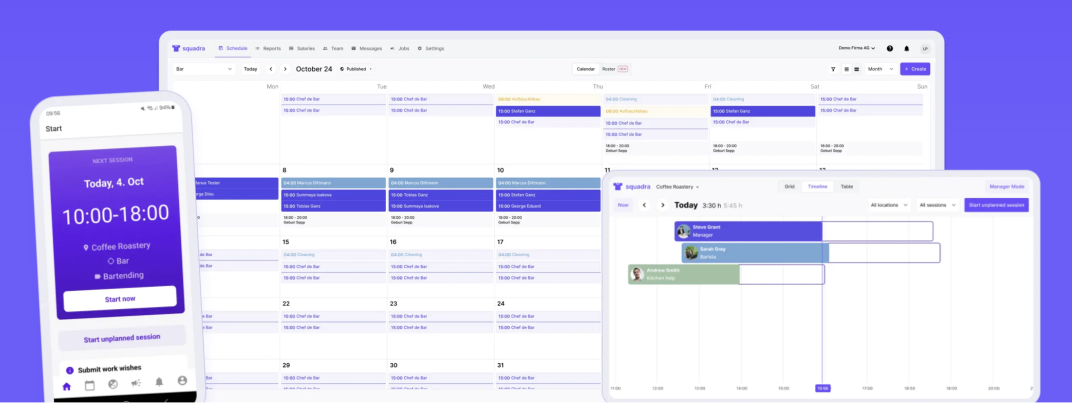Open the Bar location dropdown

point(204,69)
